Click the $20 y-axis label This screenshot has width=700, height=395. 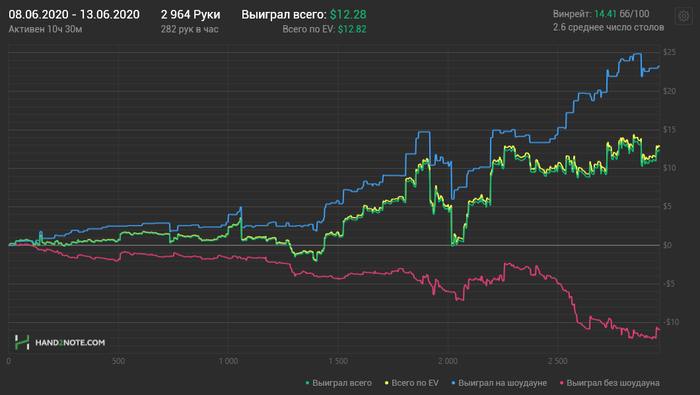[669, 91]
